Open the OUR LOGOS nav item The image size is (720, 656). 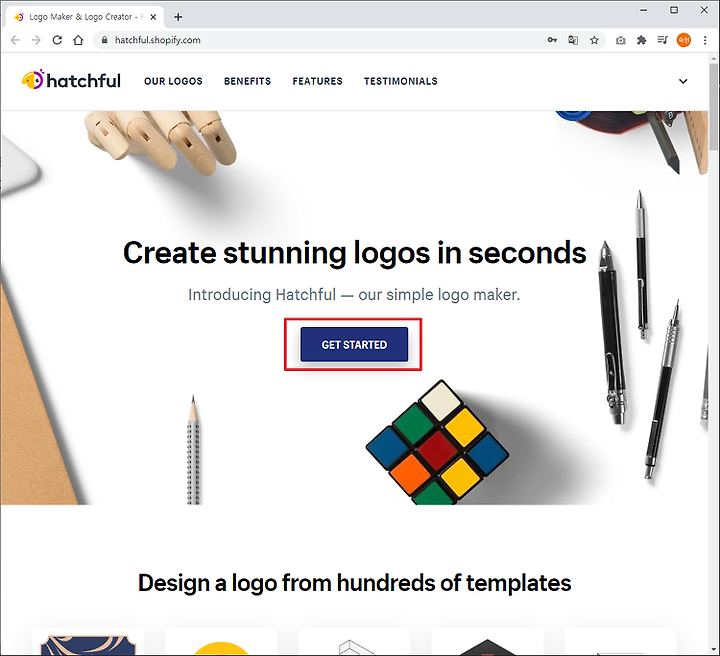173,81
